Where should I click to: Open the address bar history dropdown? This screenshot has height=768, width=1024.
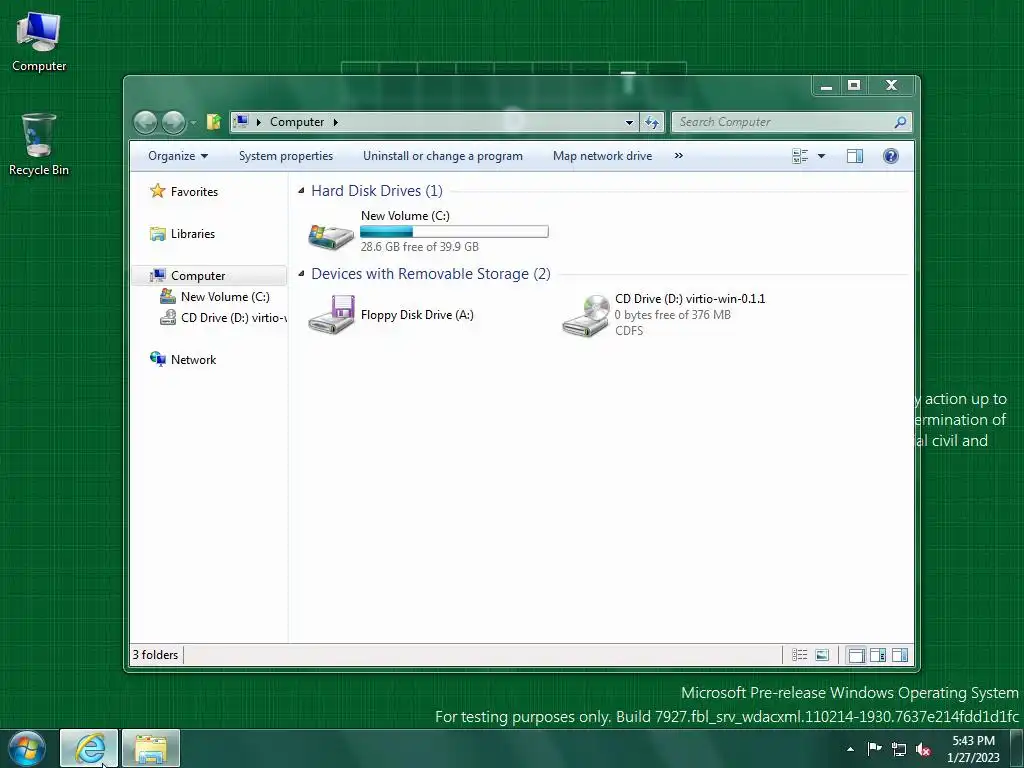[x=629, y=122]
